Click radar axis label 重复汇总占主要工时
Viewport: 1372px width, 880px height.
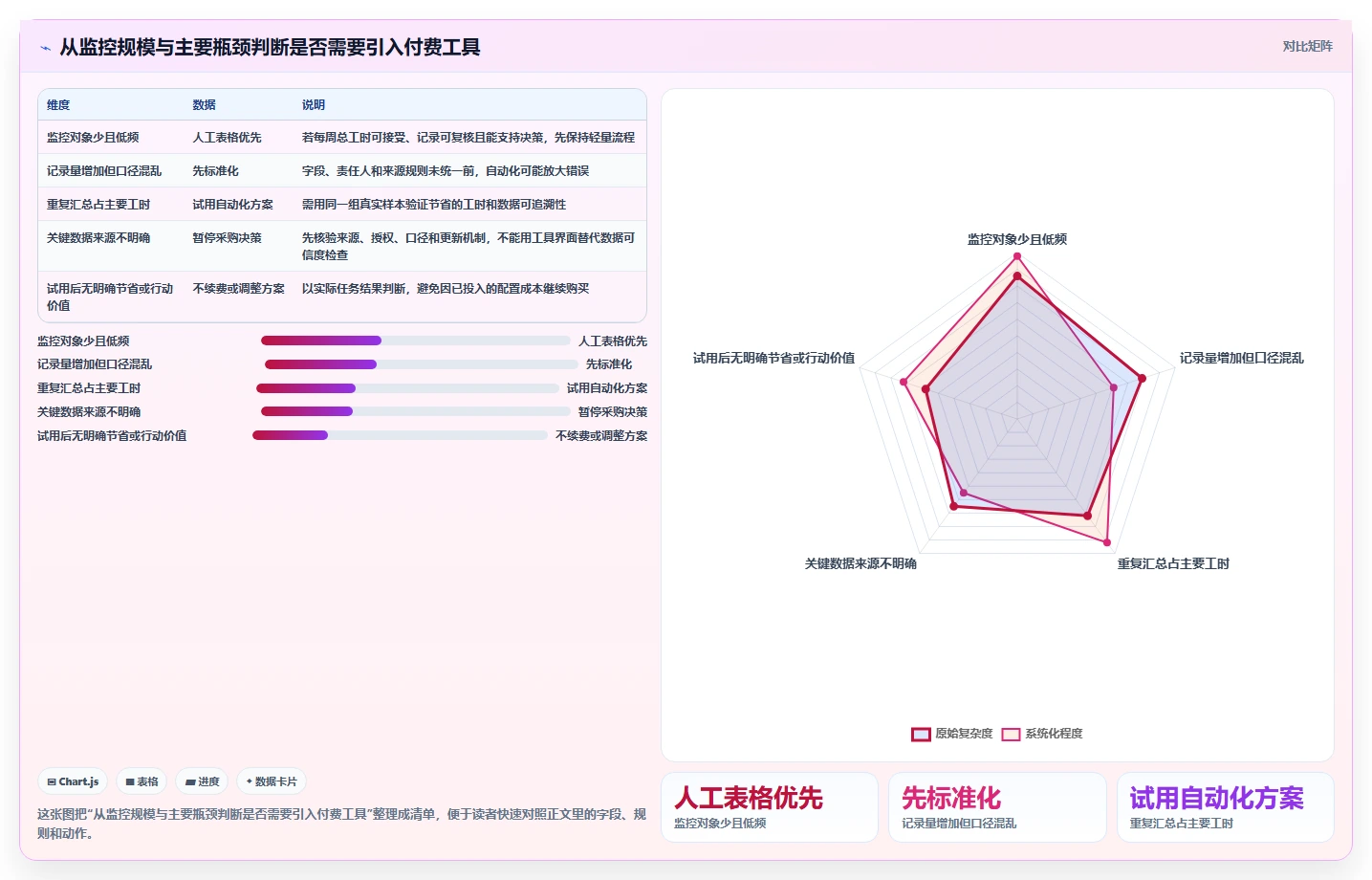pyautogui.click(x=1173, y=564)
